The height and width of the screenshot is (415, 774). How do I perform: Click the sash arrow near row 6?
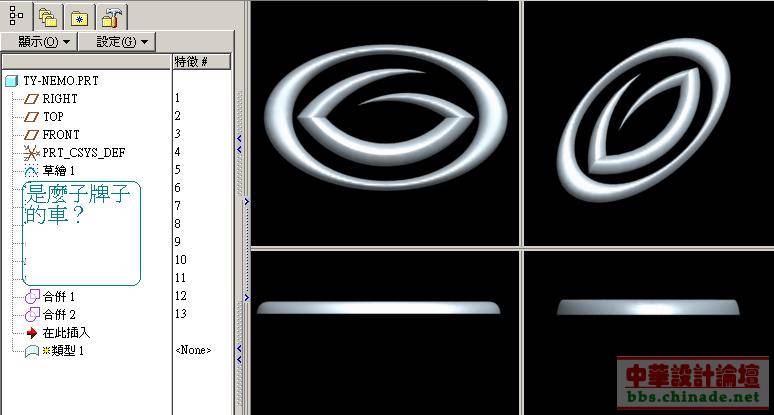(x=246, y=202)
